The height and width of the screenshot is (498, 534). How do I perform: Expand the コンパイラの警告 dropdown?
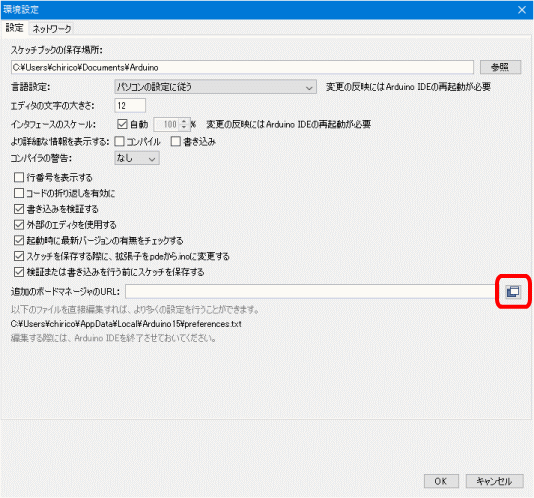(137, 158)
